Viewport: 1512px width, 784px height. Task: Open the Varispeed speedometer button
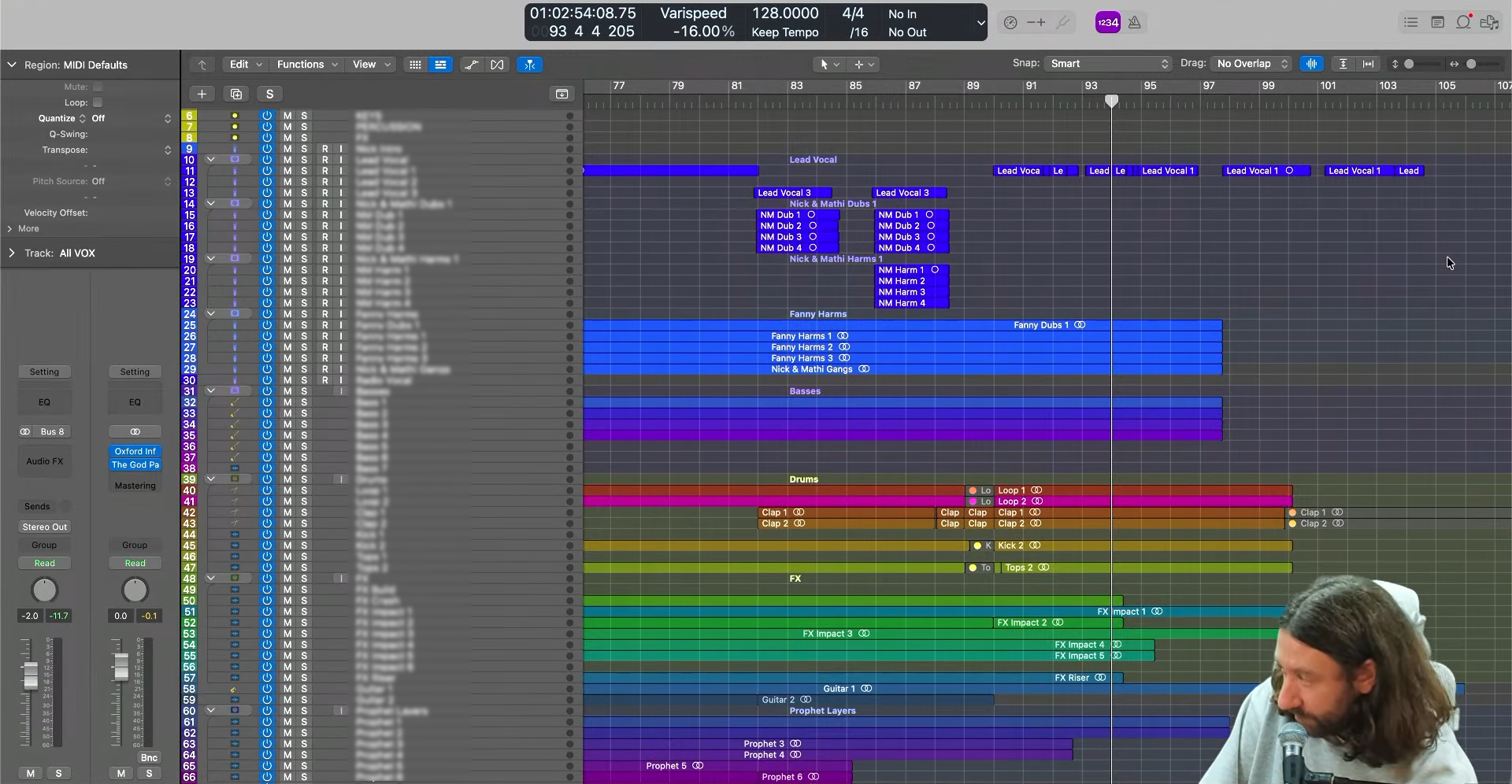tap(1010, 23)
